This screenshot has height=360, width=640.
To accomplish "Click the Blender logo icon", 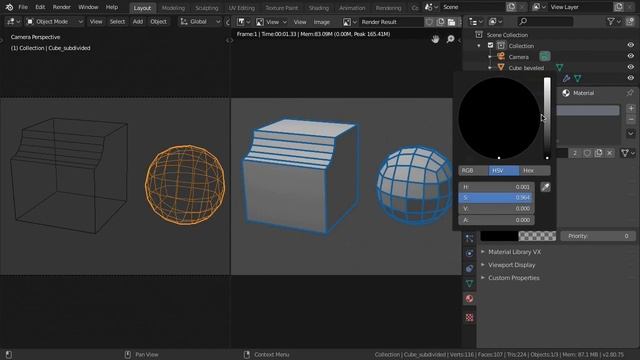I will click(x=9, y=7).
